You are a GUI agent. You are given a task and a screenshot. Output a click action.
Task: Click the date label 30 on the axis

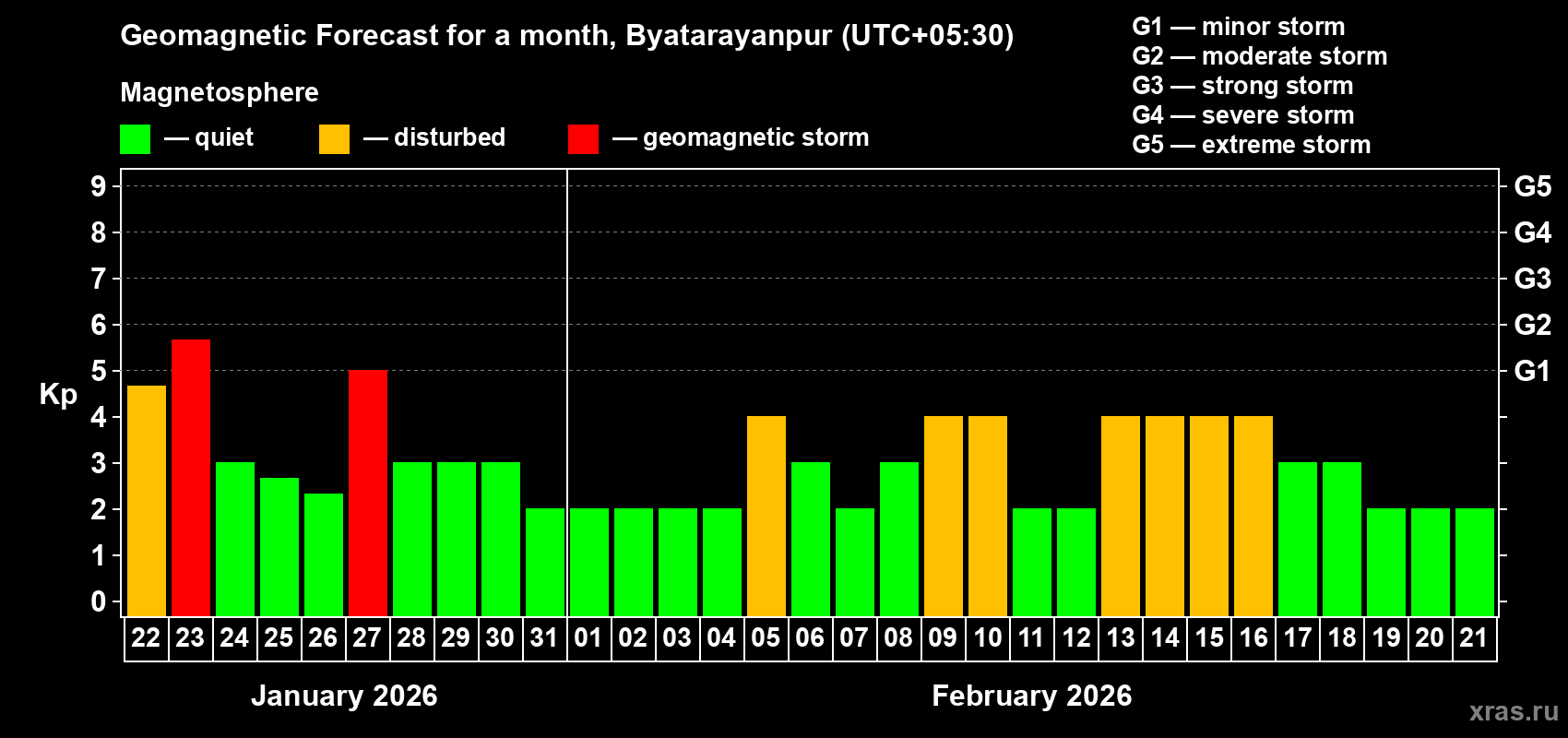(500, 638)
